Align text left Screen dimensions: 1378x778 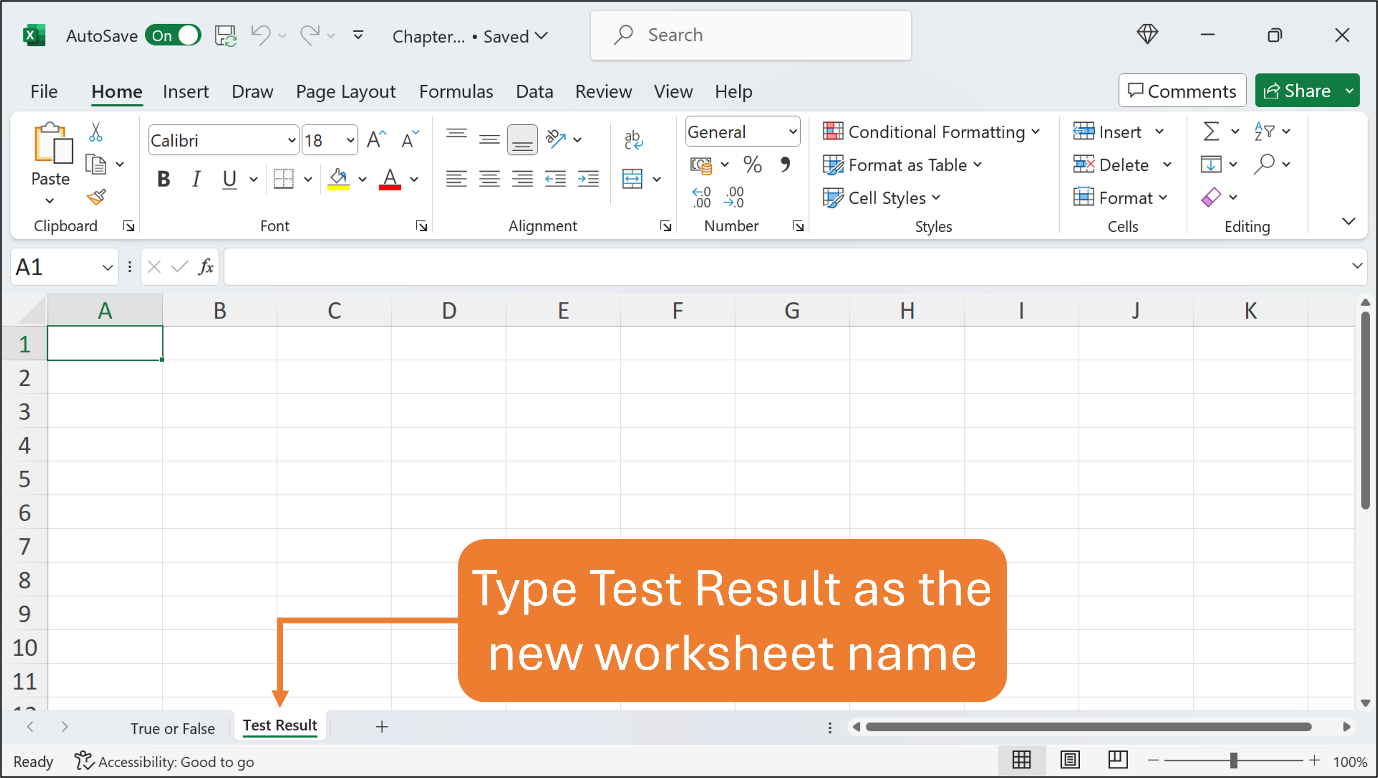[x=456, y=179]
